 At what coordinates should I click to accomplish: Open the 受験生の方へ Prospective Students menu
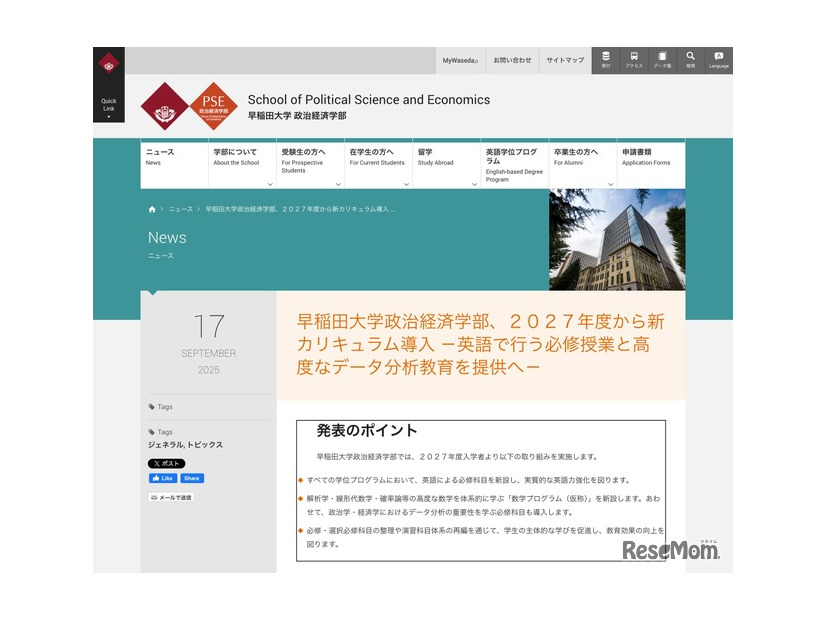point(310,164)
